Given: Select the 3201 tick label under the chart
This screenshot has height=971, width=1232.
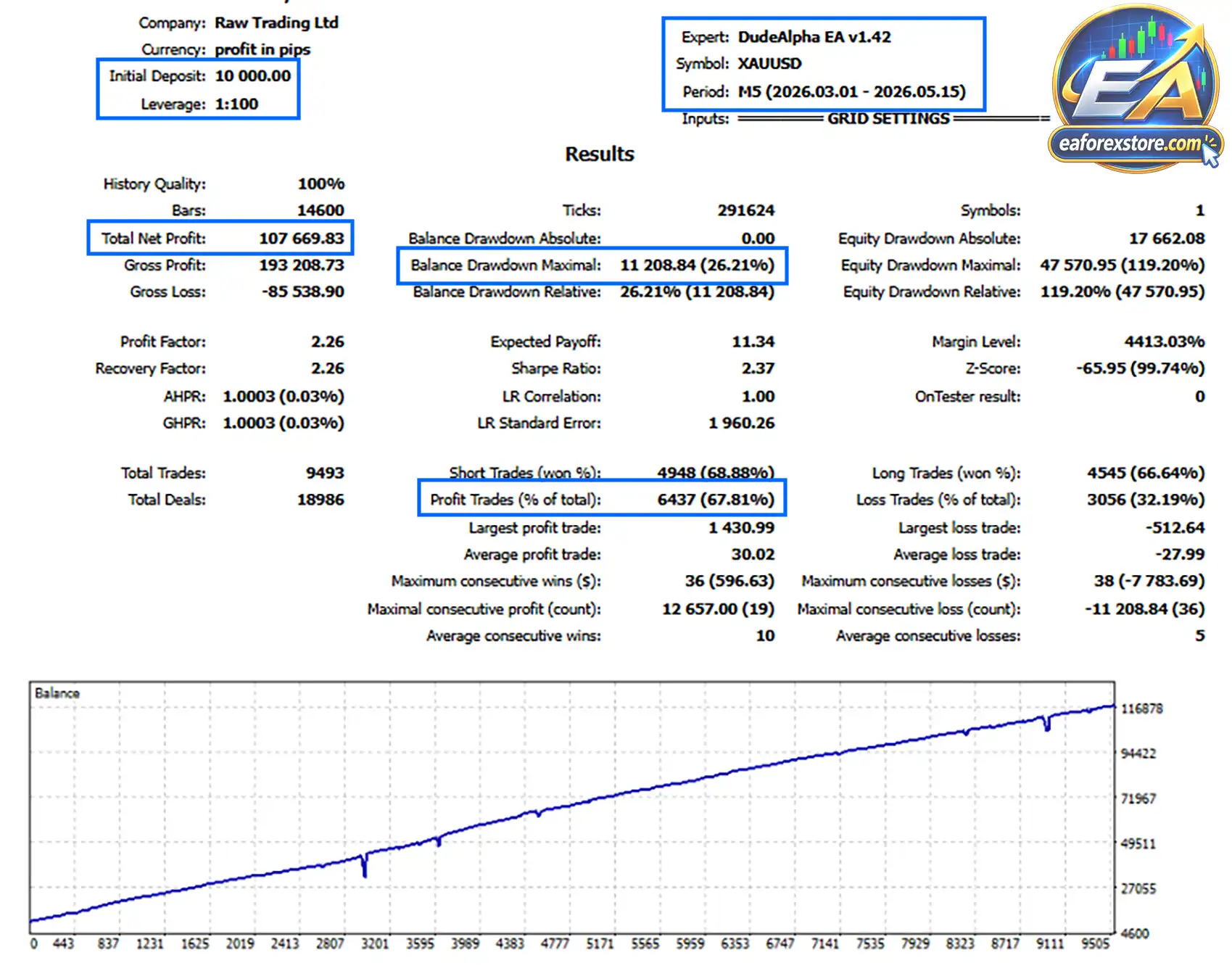Looking at the screenshot, I should click(x=375, y=943).
